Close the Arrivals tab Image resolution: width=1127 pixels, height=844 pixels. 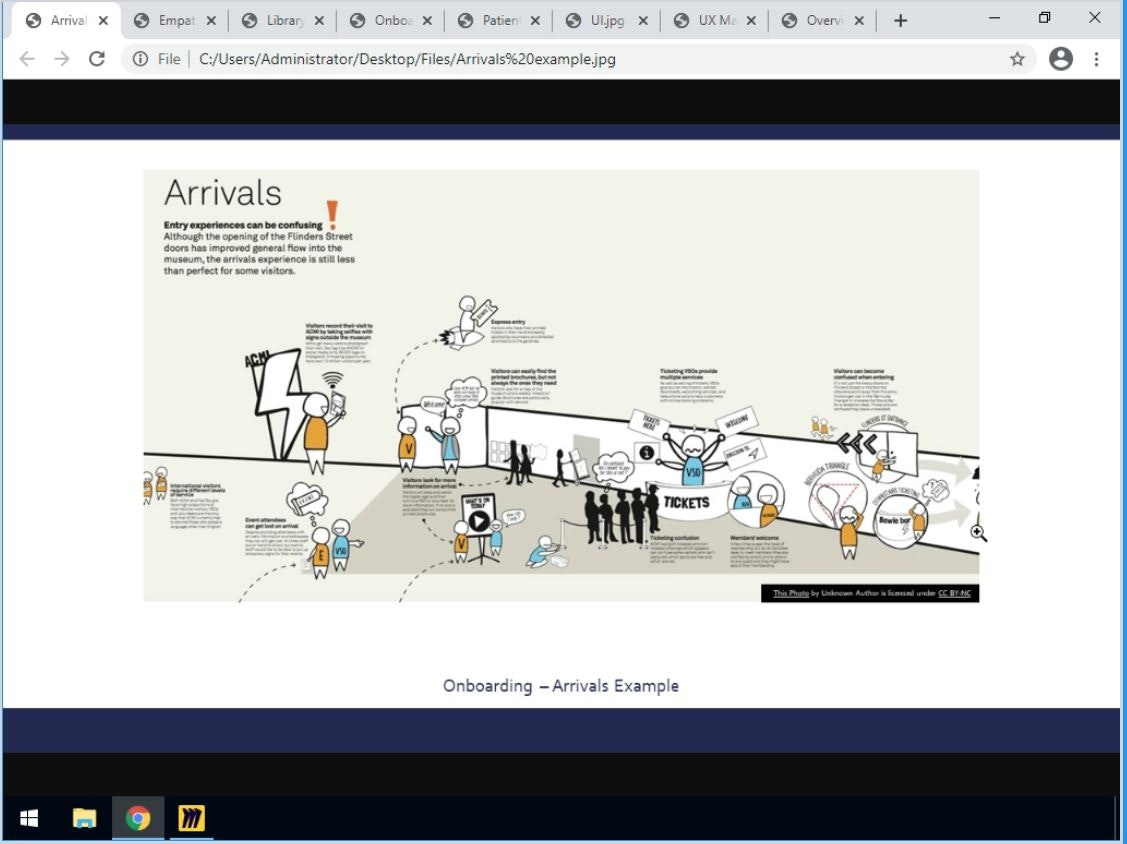coord(104,21)
